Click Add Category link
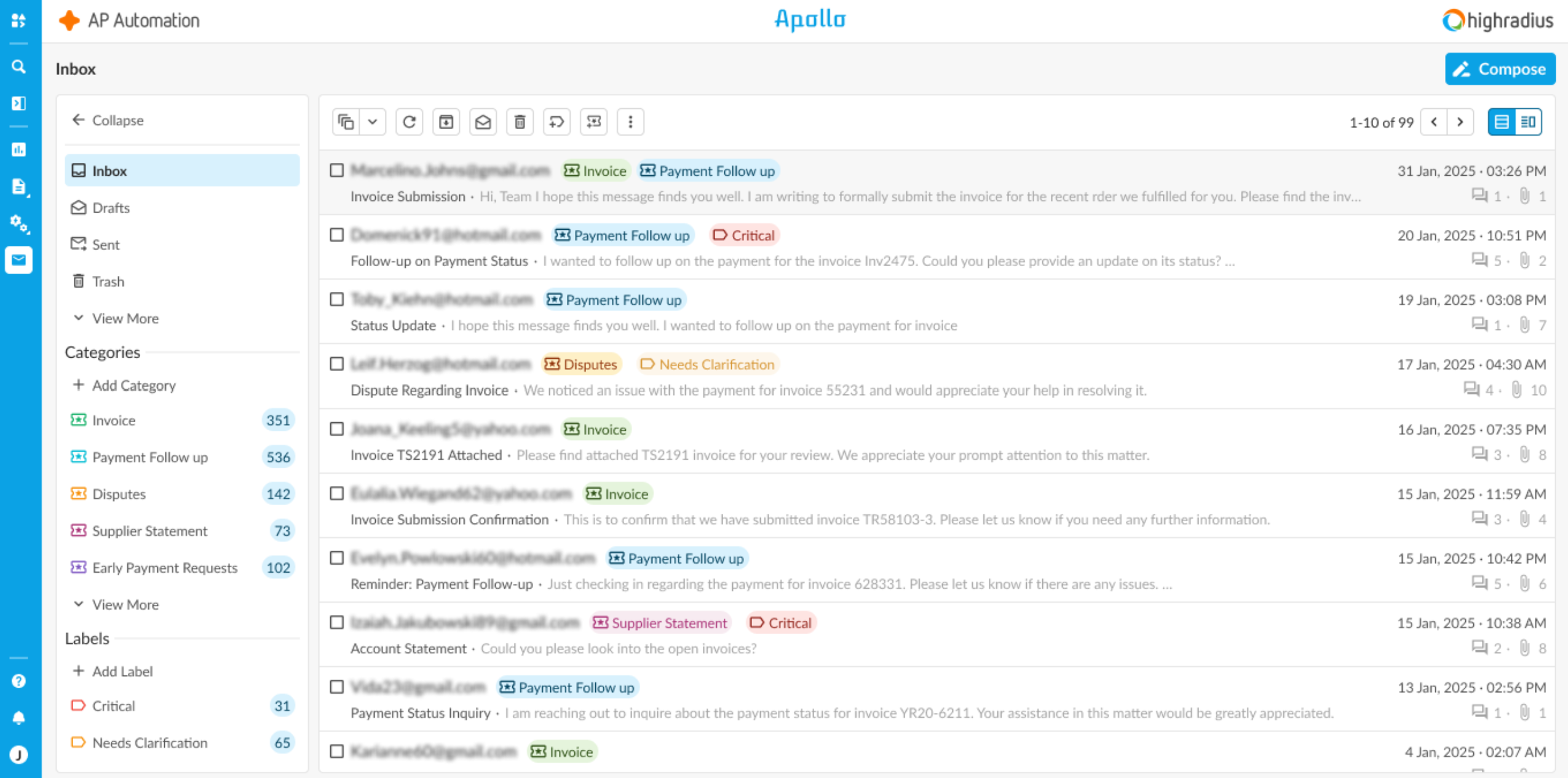Viewport: 1568px width, 778px height. pyautogui.click(x=133, y=385)
